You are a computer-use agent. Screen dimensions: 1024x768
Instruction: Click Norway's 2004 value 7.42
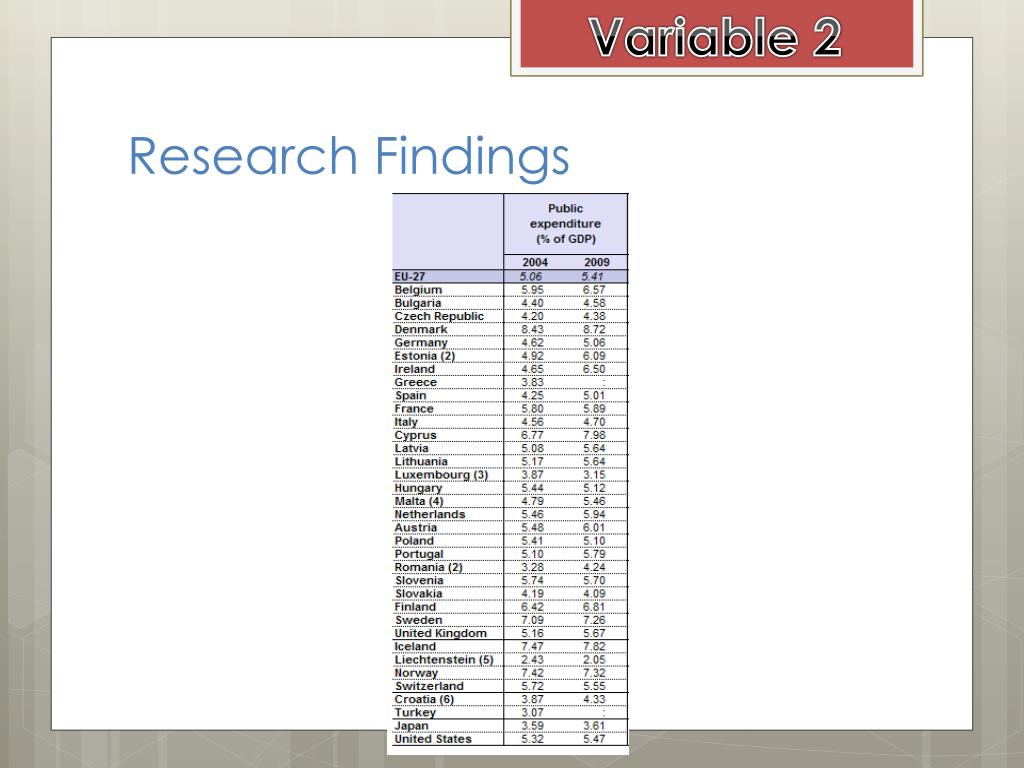(532, 673)
